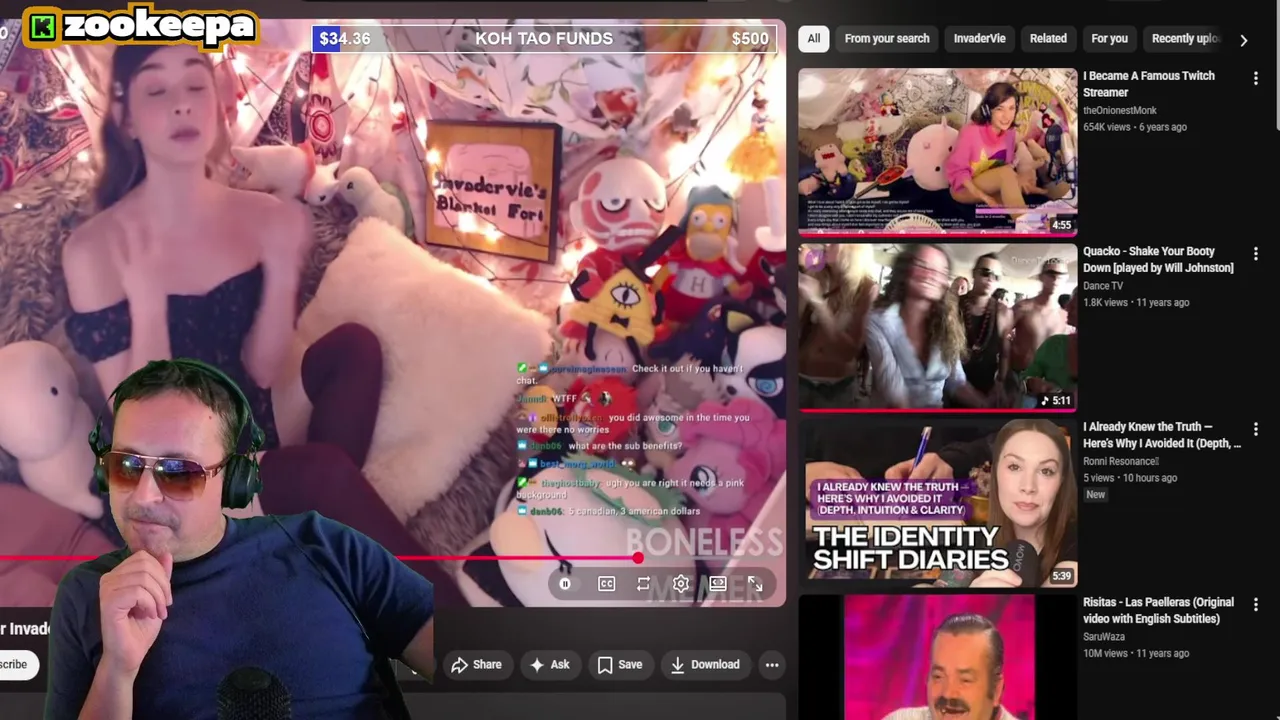This screenshot has height=720, width=1280.
Task: Open the player settings gear
Action: (x=681, y=584)
